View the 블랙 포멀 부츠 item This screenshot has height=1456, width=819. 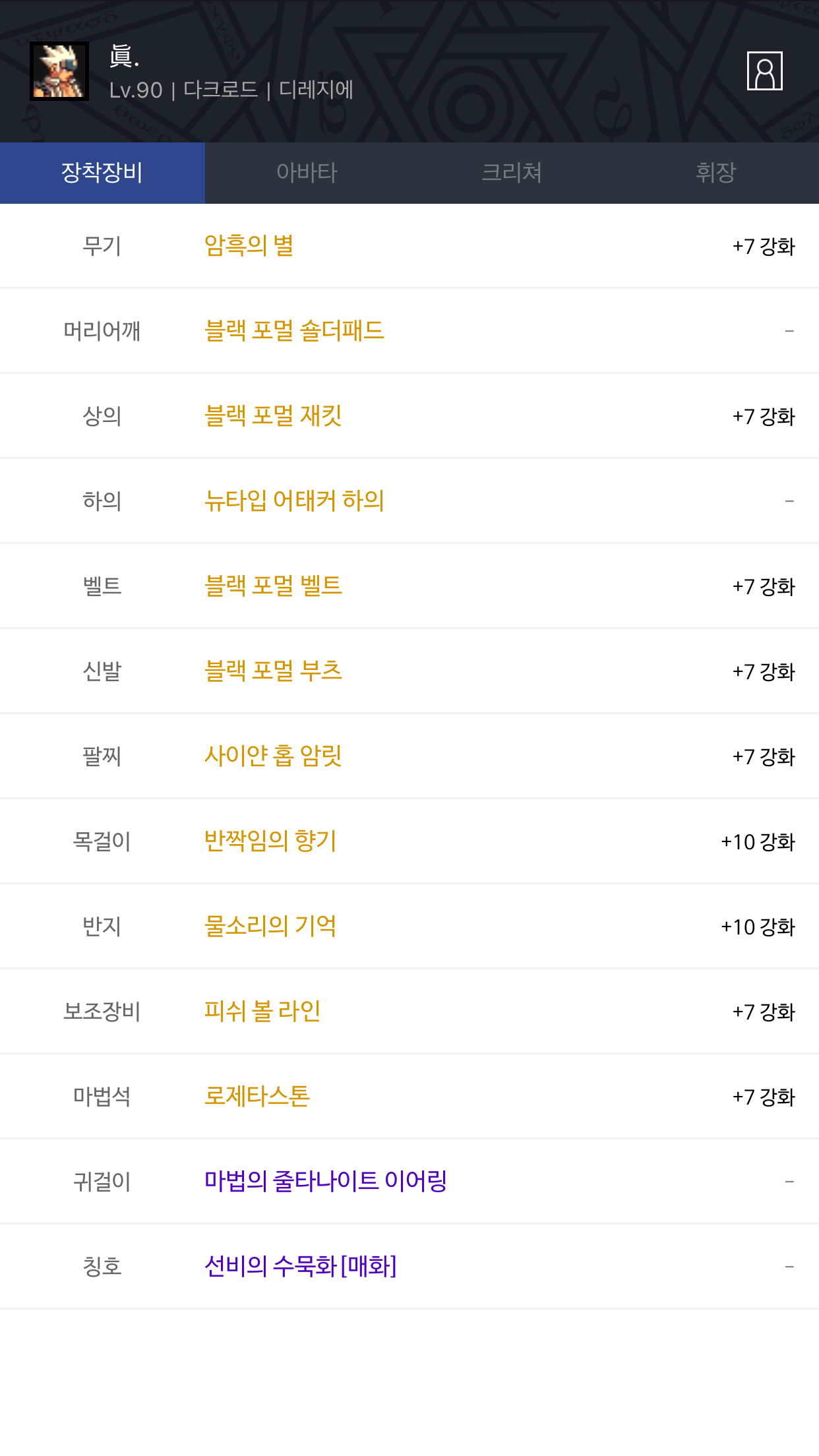click(273, 671)
